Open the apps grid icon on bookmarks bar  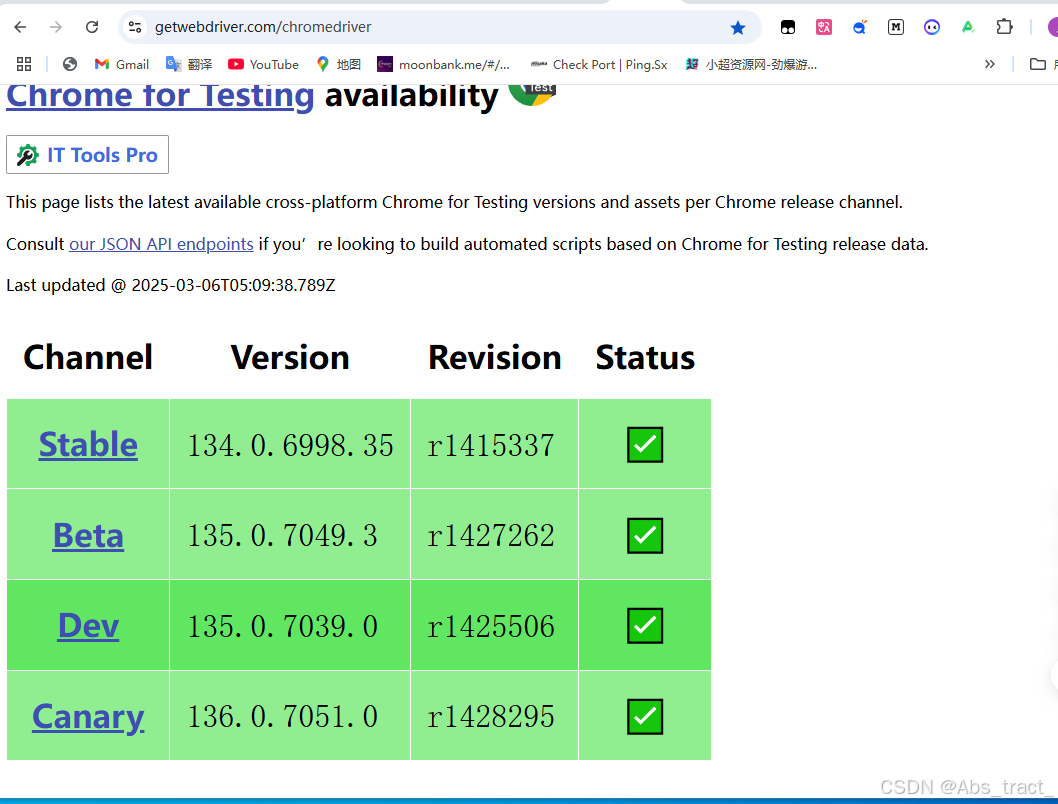point(24,63)
